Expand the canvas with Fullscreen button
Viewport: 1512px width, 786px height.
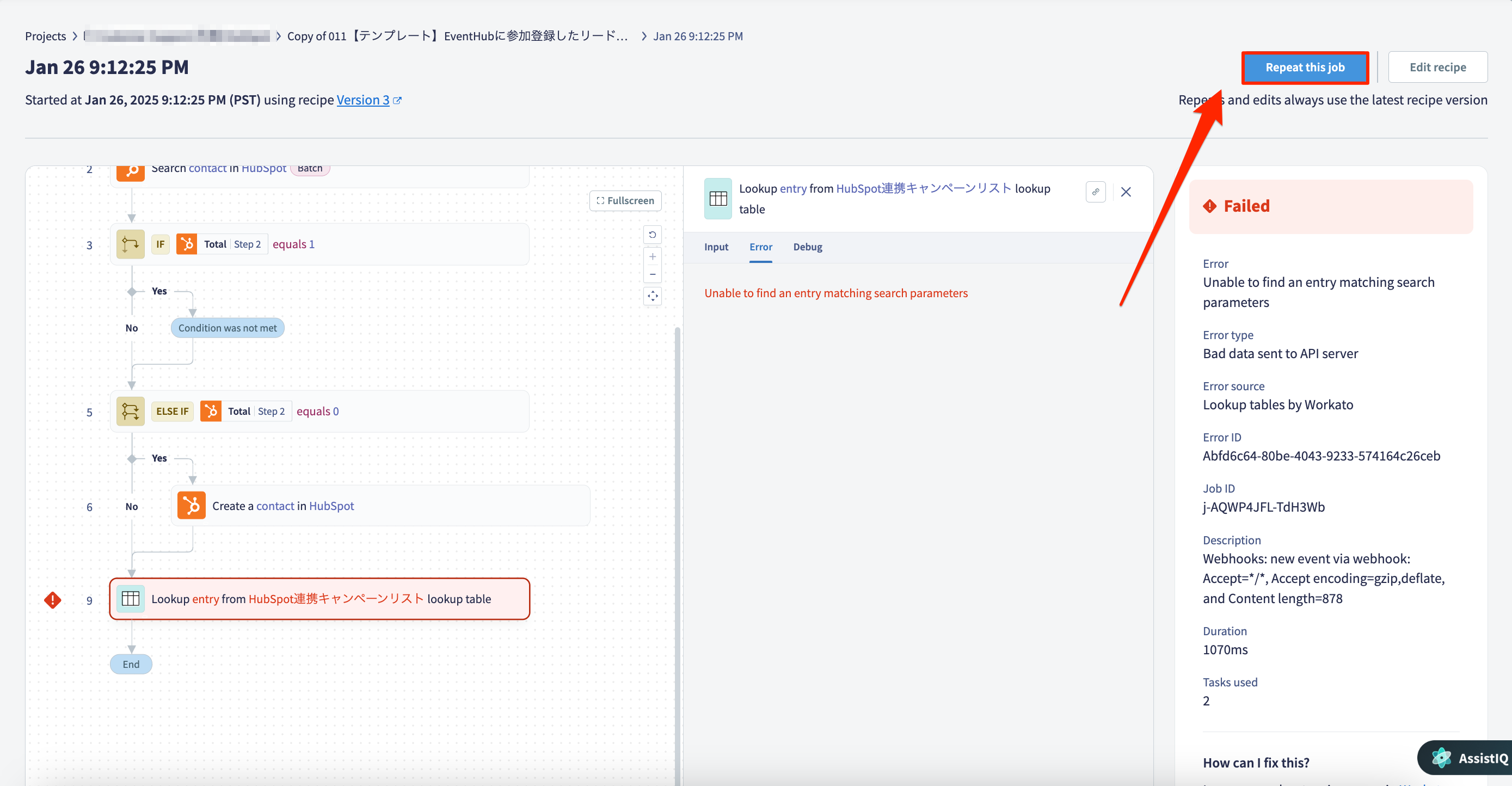pos(625,201)
